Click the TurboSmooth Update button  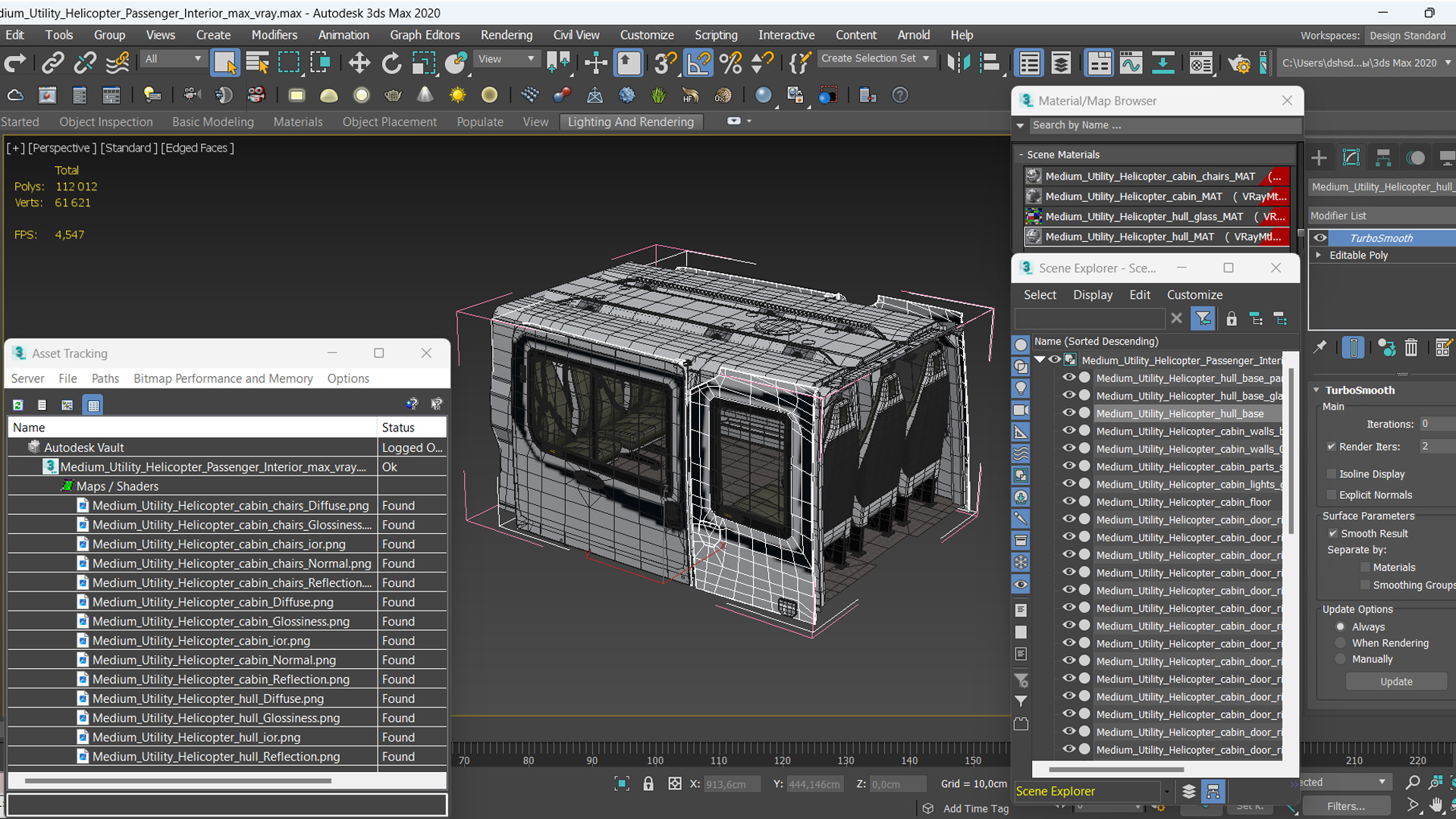1396,682
